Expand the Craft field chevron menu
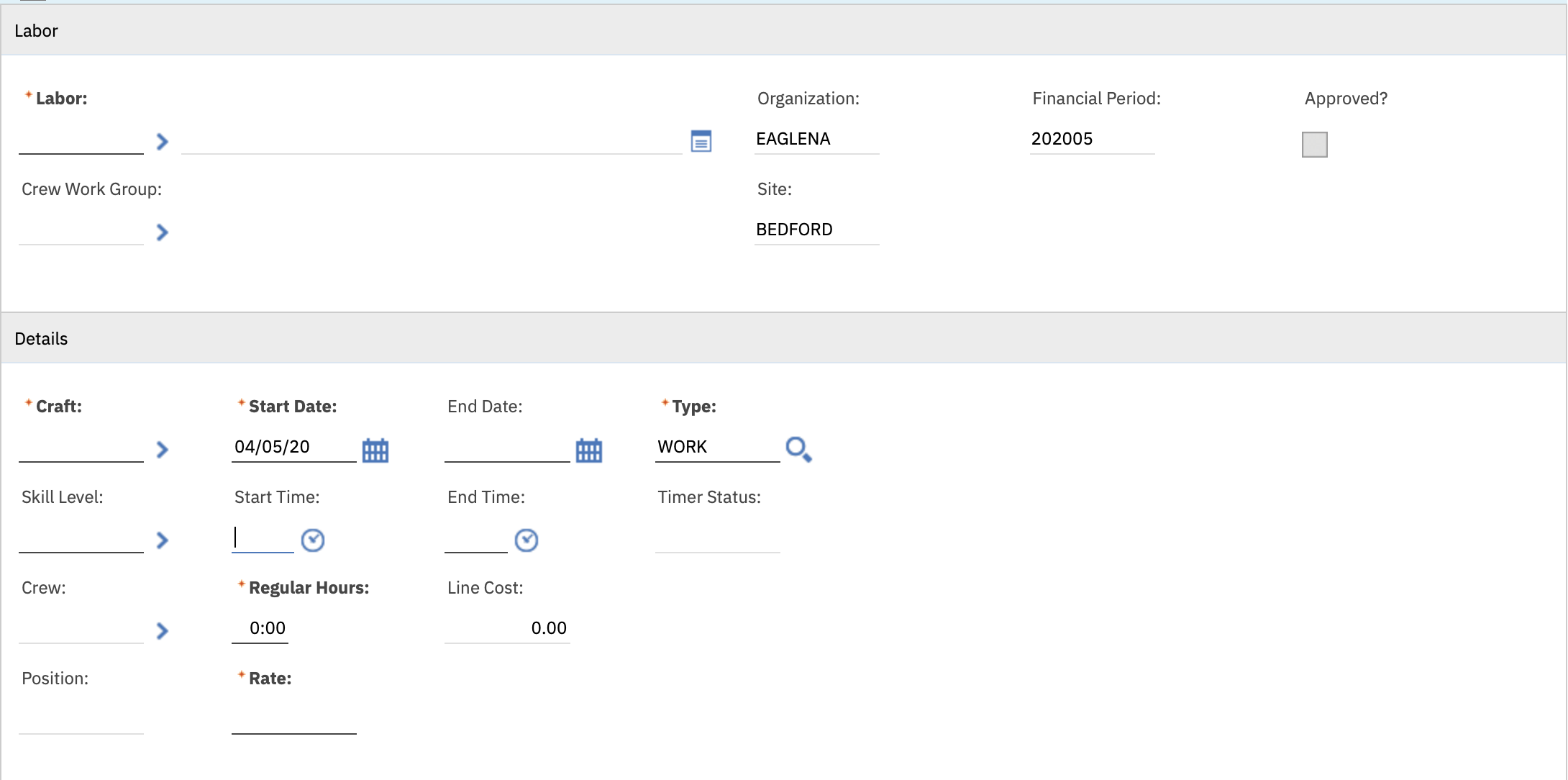1568x780 pixels. [162, 450]
